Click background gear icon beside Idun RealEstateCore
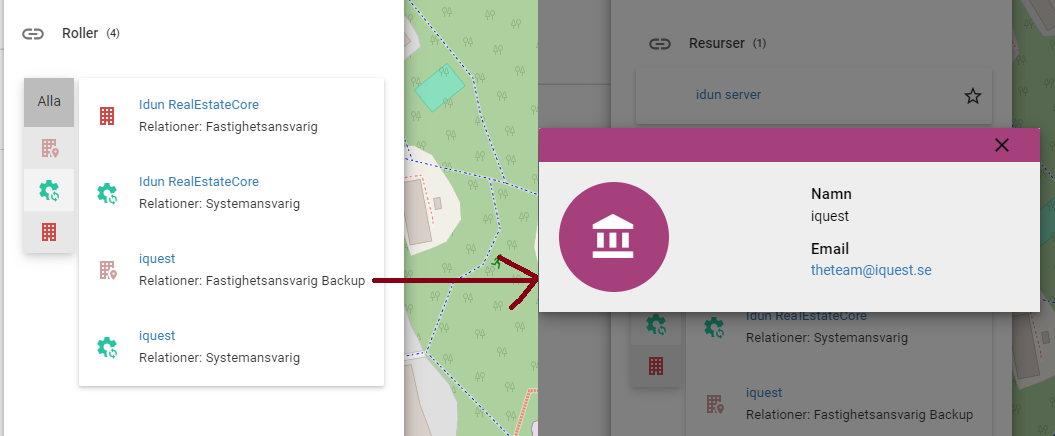 (714, 328)
